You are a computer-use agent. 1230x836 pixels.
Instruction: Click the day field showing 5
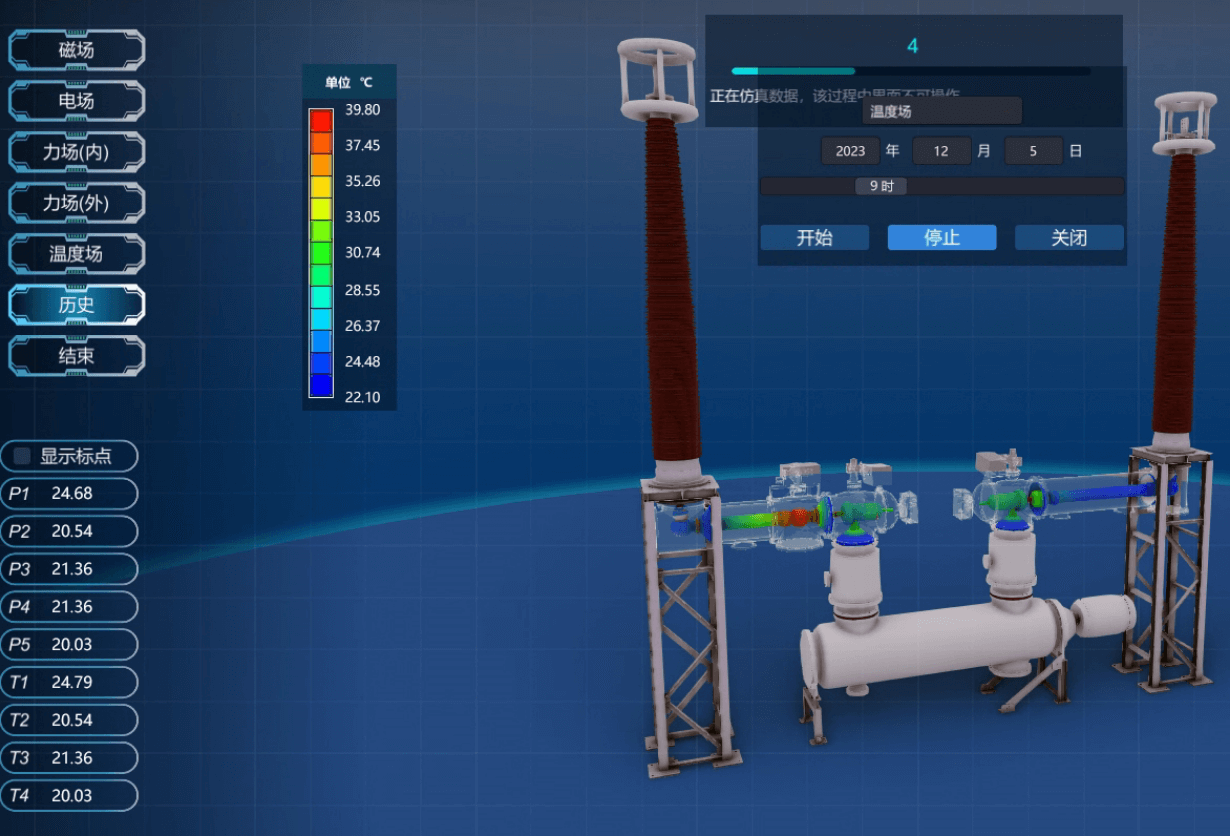point(1033,151)
